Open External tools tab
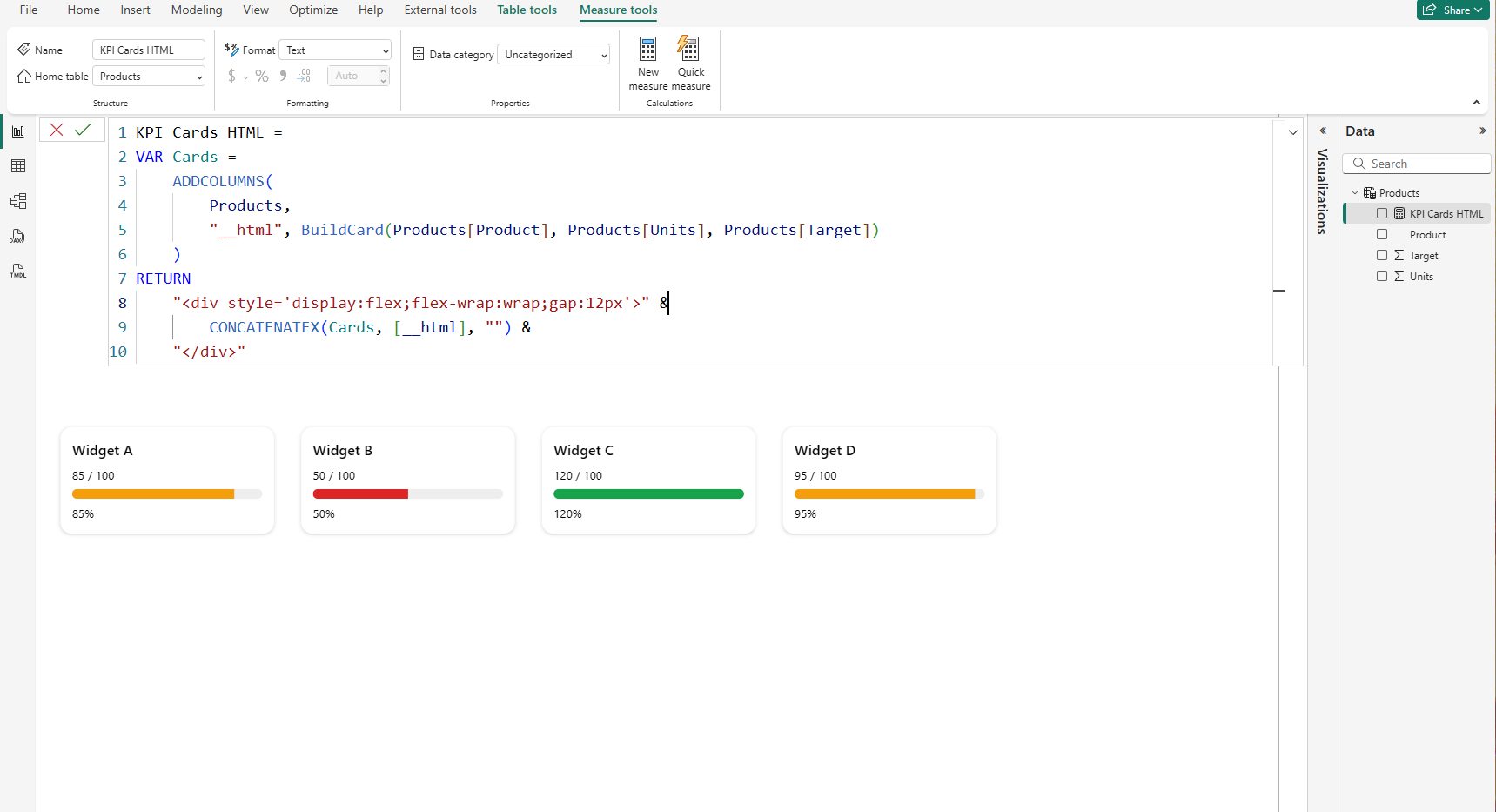The image size is (1496, 812). 440,10
